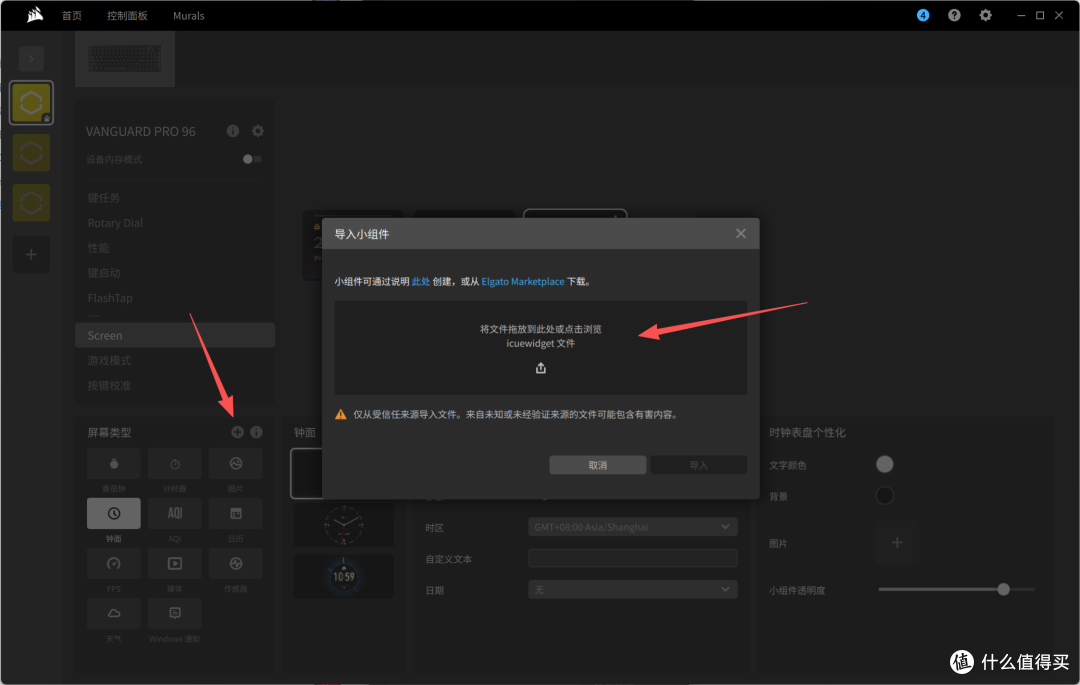Open the 控制面板 tab
This screenshot has width=1080, height=685.
pyautogui.click(x=127, y=15)
